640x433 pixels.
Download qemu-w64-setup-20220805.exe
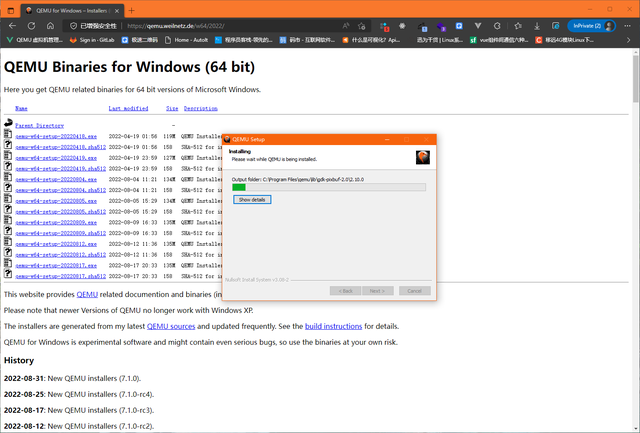pyautogui.click(x=56, y=201)
